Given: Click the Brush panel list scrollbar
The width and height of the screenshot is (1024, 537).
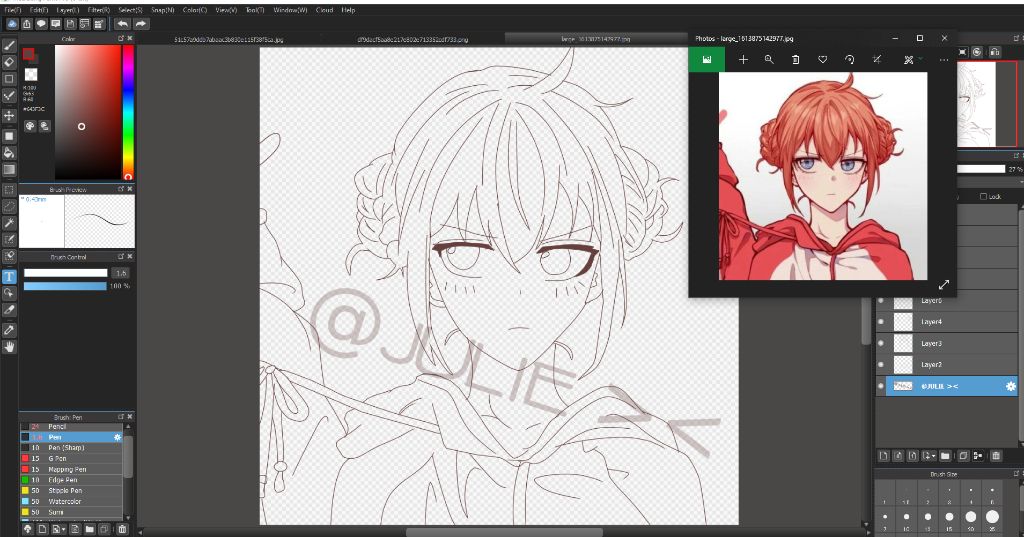Looking at the screenshot, I should (x=128, y=457).
